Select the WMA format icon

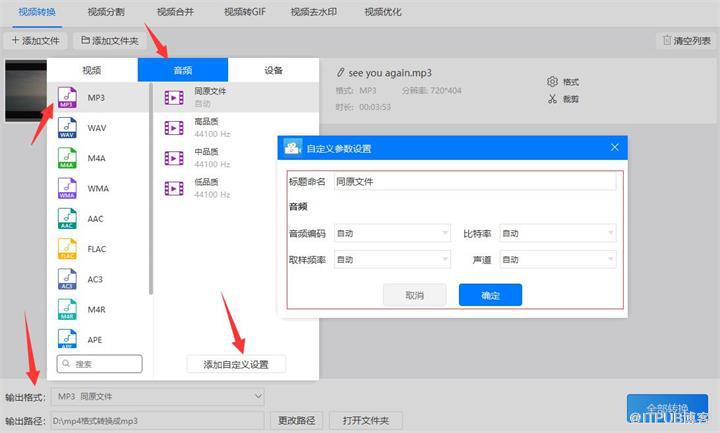pyautogui.click(x=67, y=188)
